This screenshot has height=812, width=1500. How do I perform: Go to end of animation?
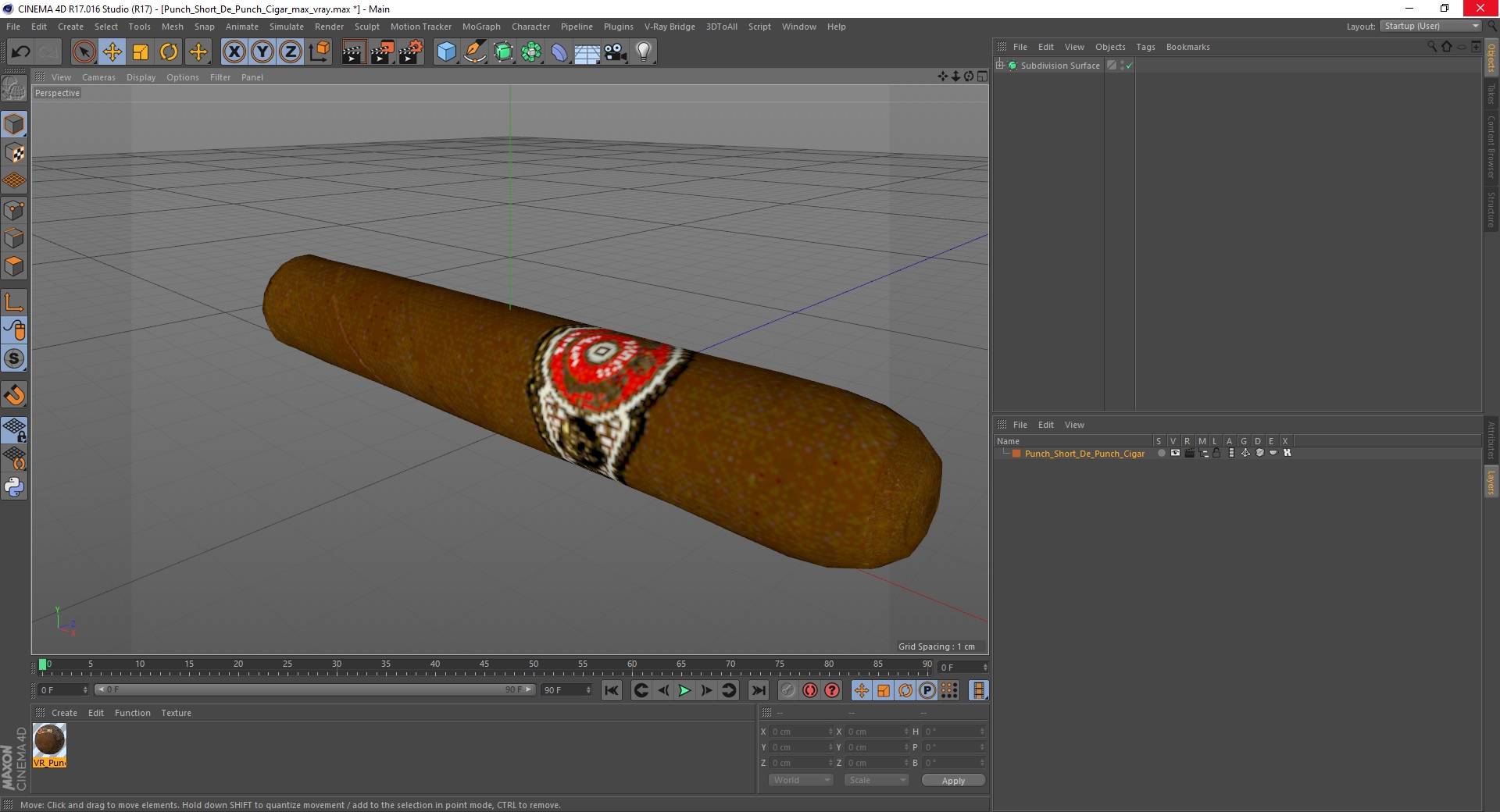pyautogui.click(x=758, y=690)
